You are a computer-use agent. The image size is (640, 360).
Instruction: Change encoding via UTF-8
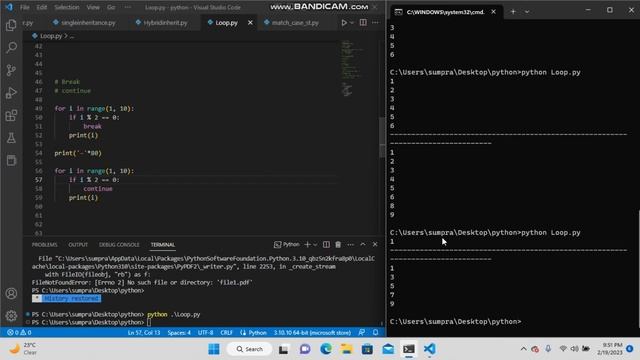pos(205,333)
